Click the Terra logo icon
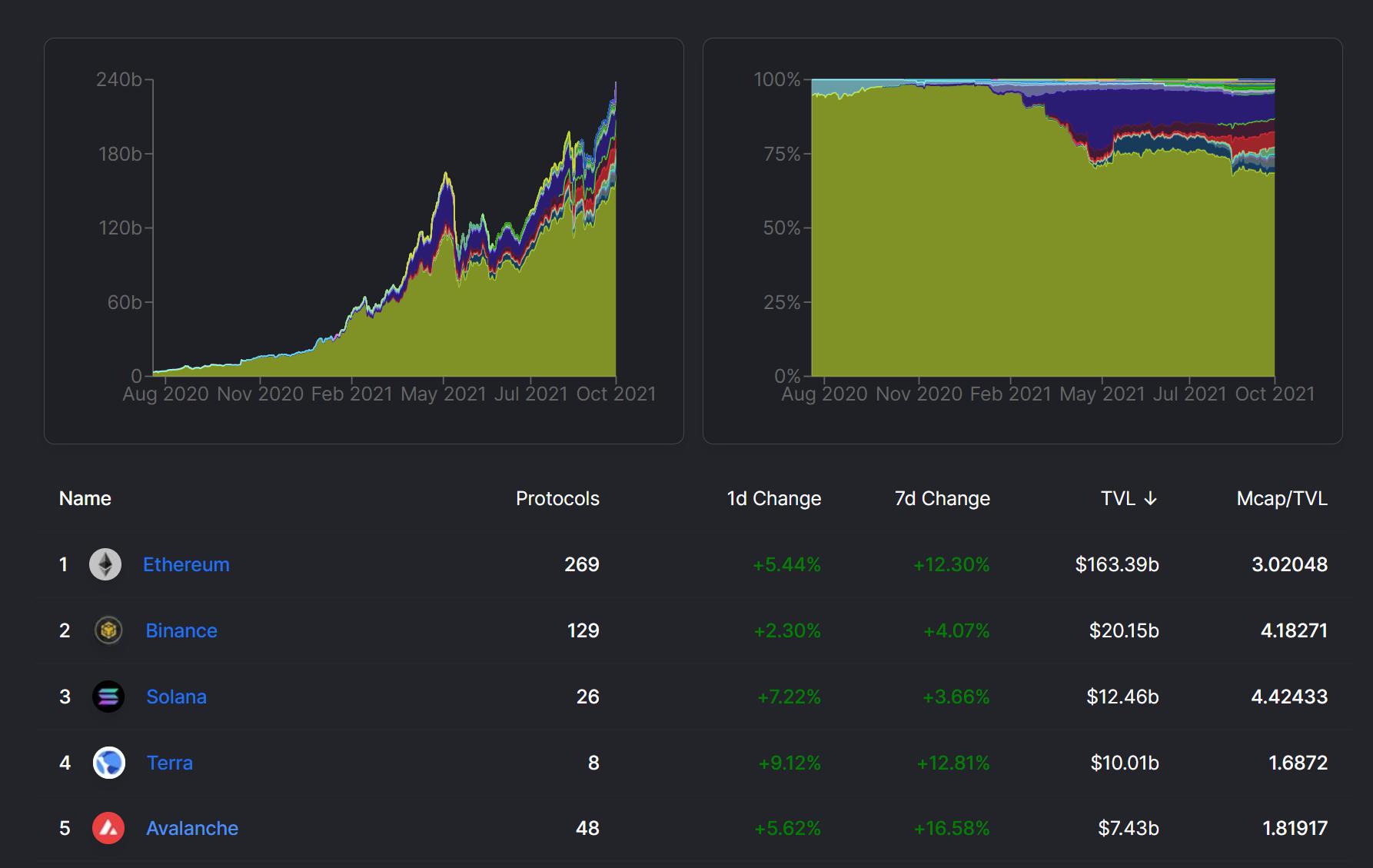The height and width of the screenshot is (868, 1373). coord(108,763)
